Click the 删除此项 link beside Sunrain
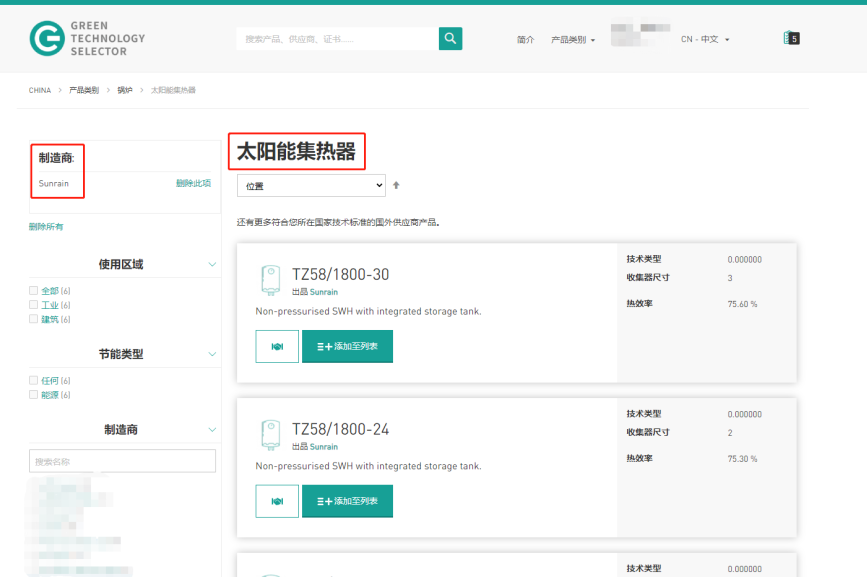 tap(193, 183)
